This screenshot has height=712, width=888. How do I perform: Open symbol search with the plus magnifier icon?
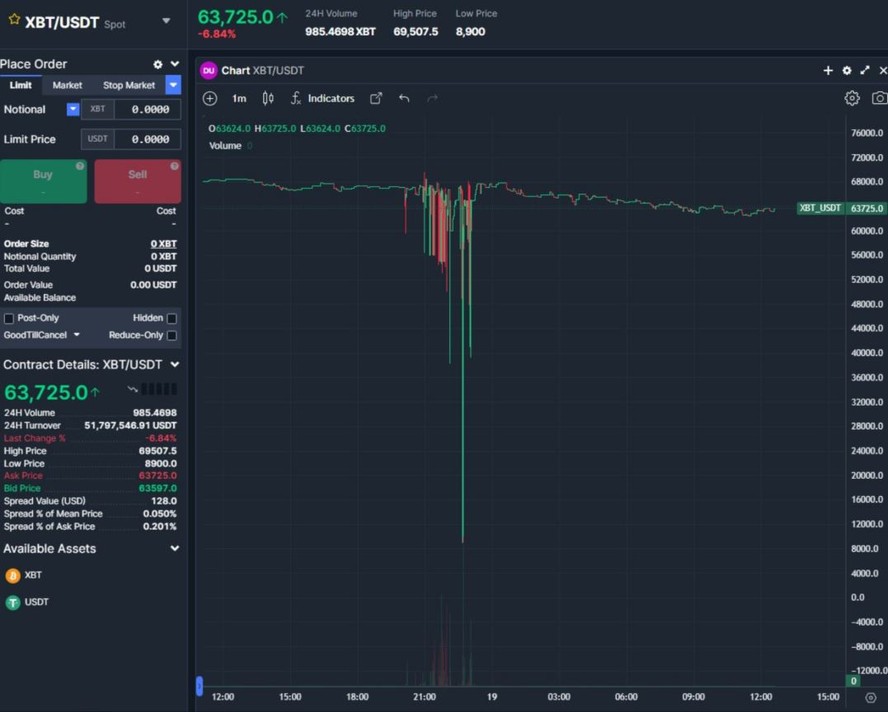tap(210, 98)
